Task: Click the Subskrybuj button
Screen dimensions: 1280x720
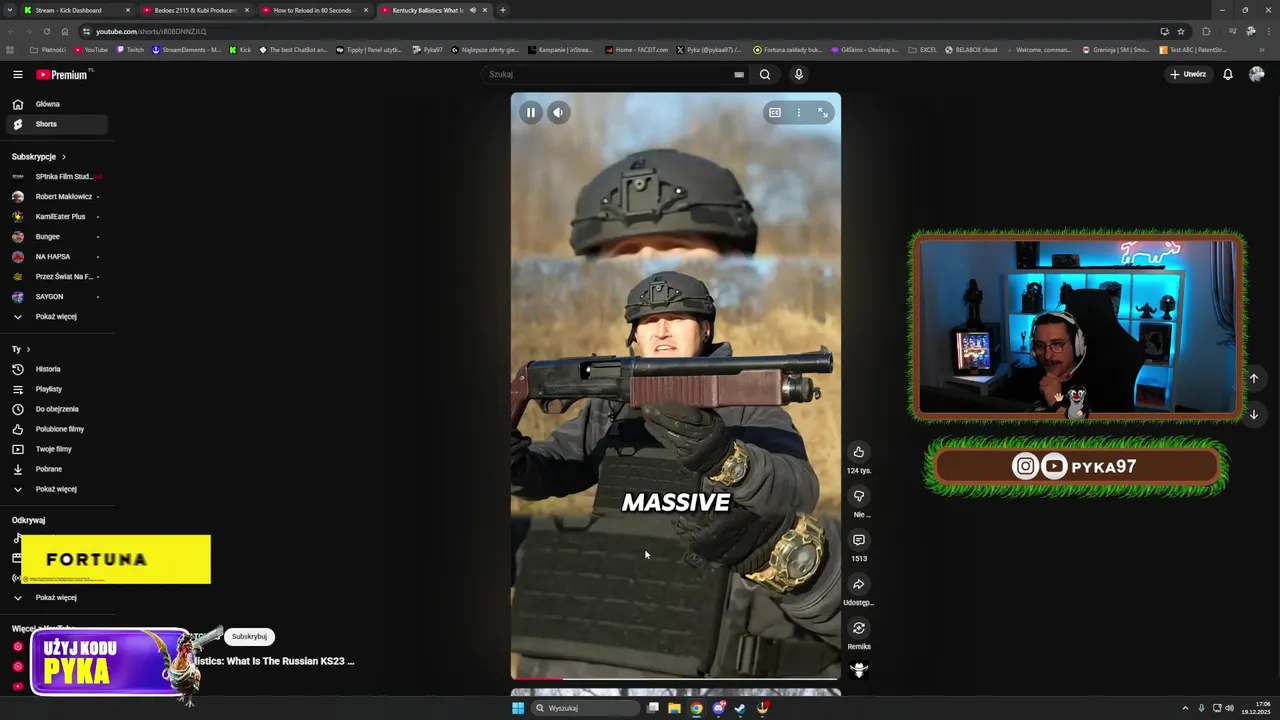Action: pos(249,637)
